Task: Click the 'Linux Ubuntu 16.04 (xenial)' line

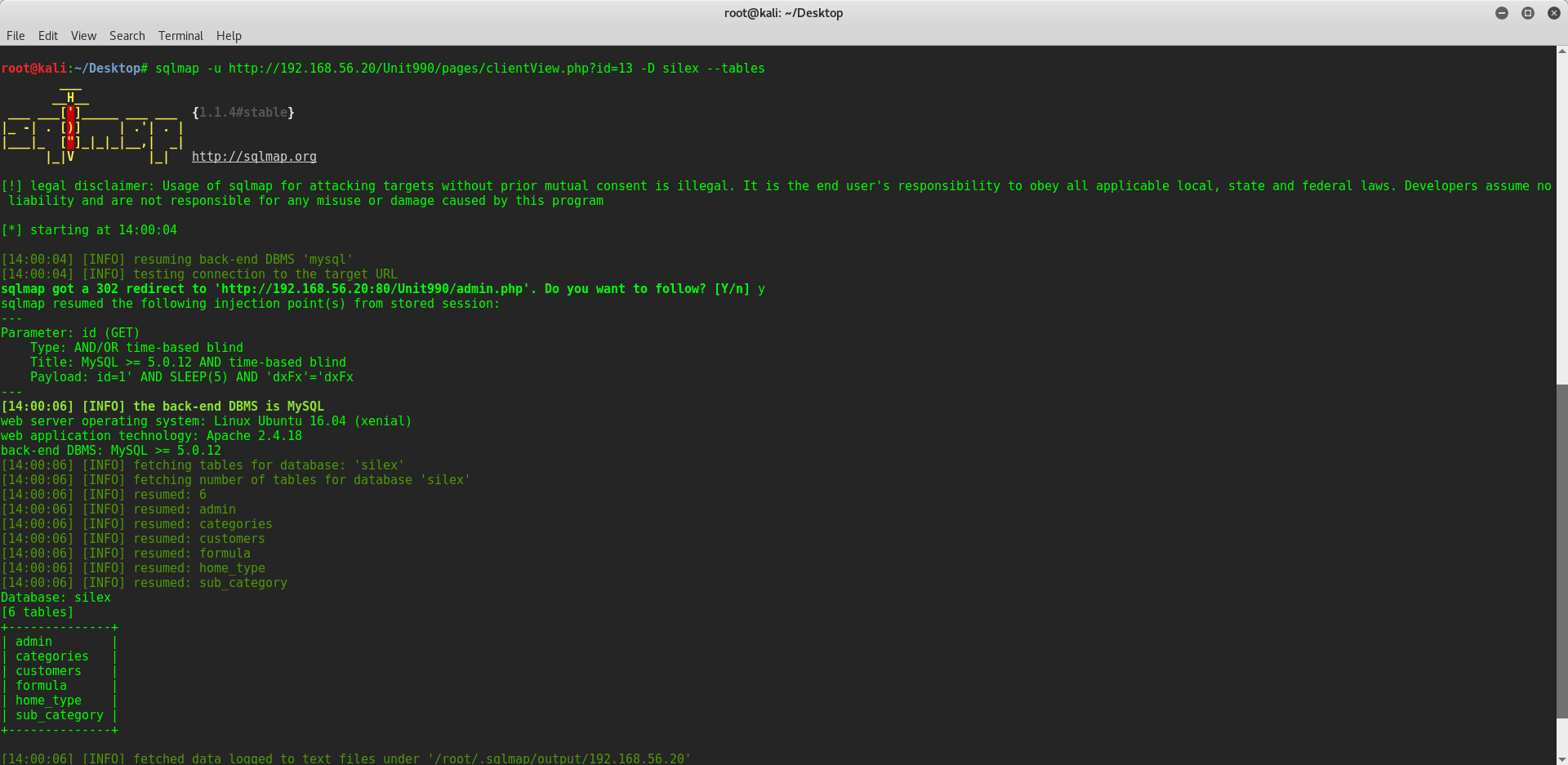Action: point(206,421)
